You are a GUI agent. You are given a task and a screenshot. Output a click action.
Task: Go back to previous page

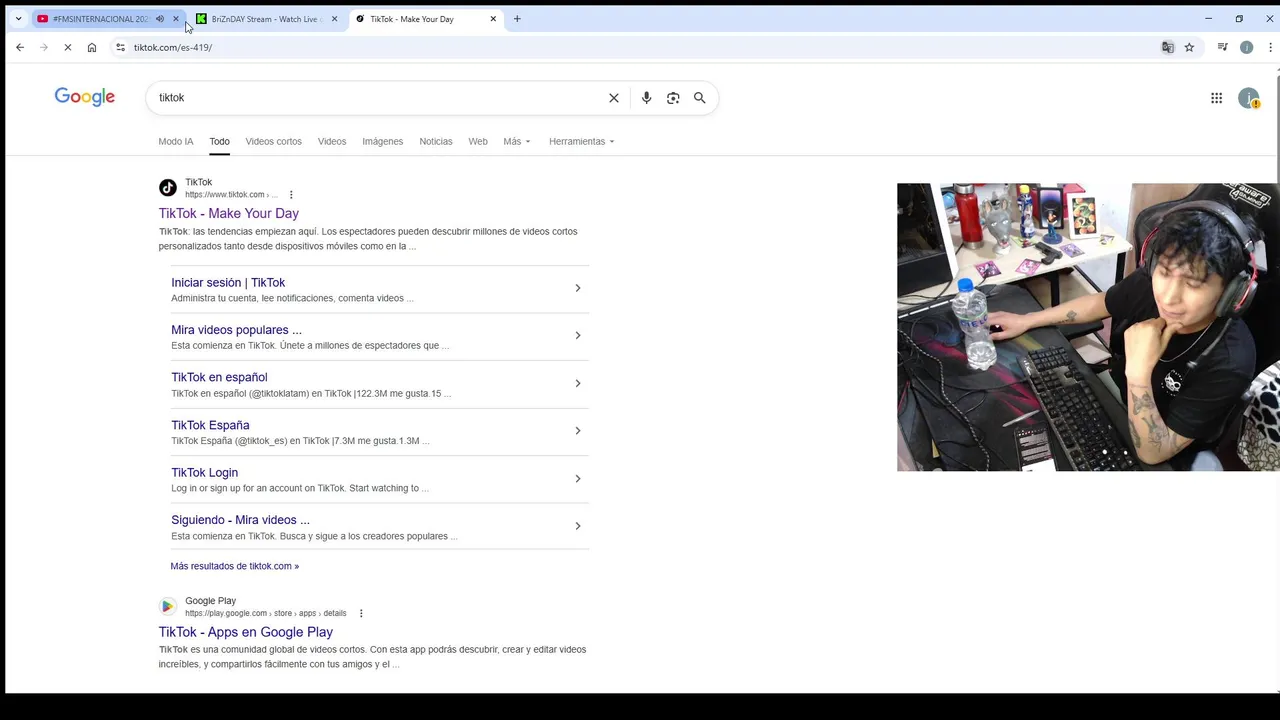click(x=20, y=47)
